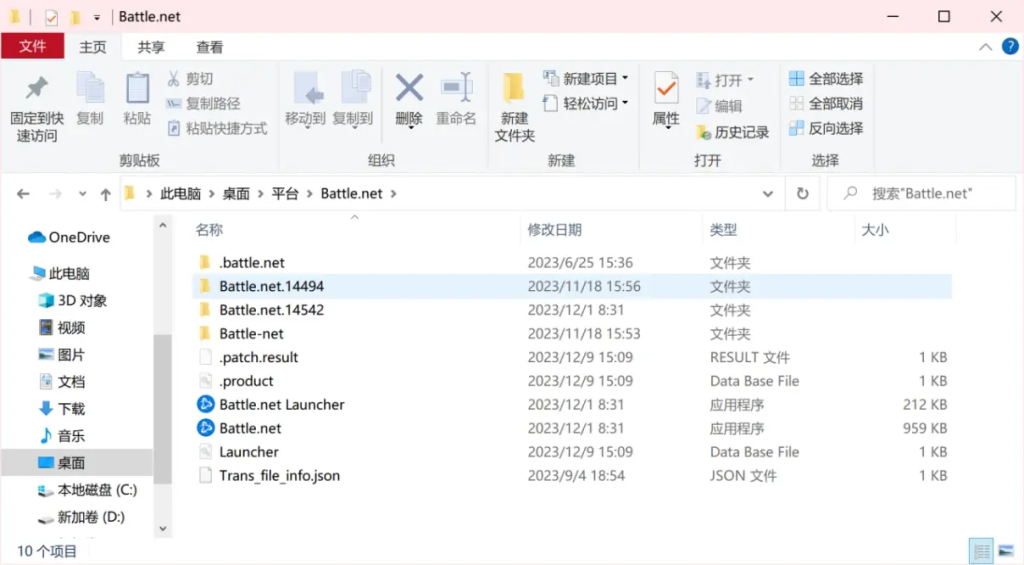The height and width of the screenshot is (565, 1024).
Task: Select OneDrive in the navigation pane
Action: coord(69,237)
